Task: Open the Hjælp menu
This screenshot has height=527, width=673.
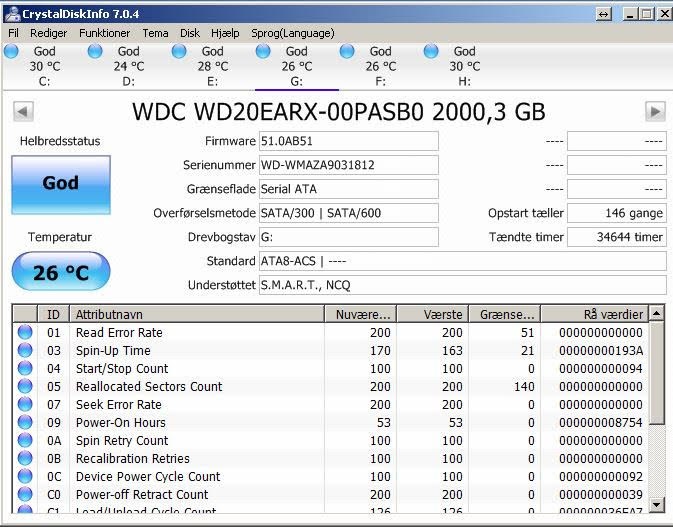Action: [225, 33]
